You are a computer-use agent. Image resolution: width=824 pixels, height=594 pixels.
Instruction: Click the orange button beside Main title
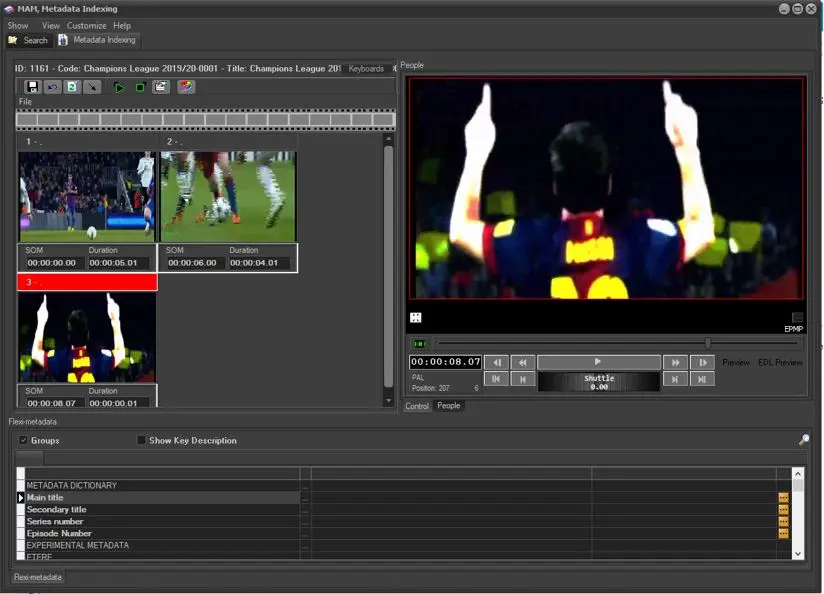(x=784, y=498)
